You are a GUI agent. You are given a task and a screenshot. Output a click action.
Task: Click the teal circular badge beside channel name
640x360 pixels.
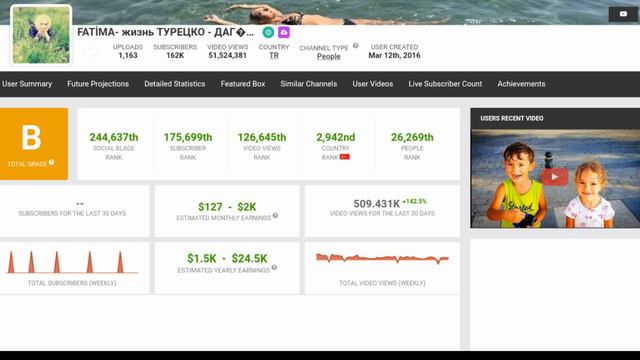(x=268, y=32)
